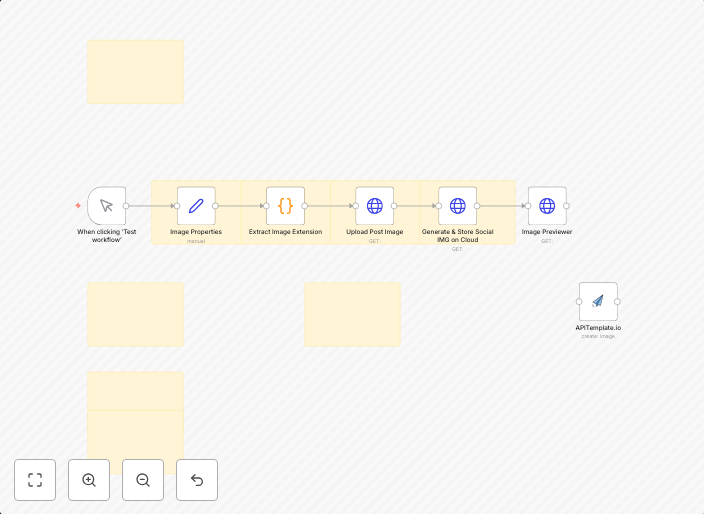Viewport: 704px width, 514px height.
Task: Select Generate & Store Social IMG node
Action: [x=457, y=206]
